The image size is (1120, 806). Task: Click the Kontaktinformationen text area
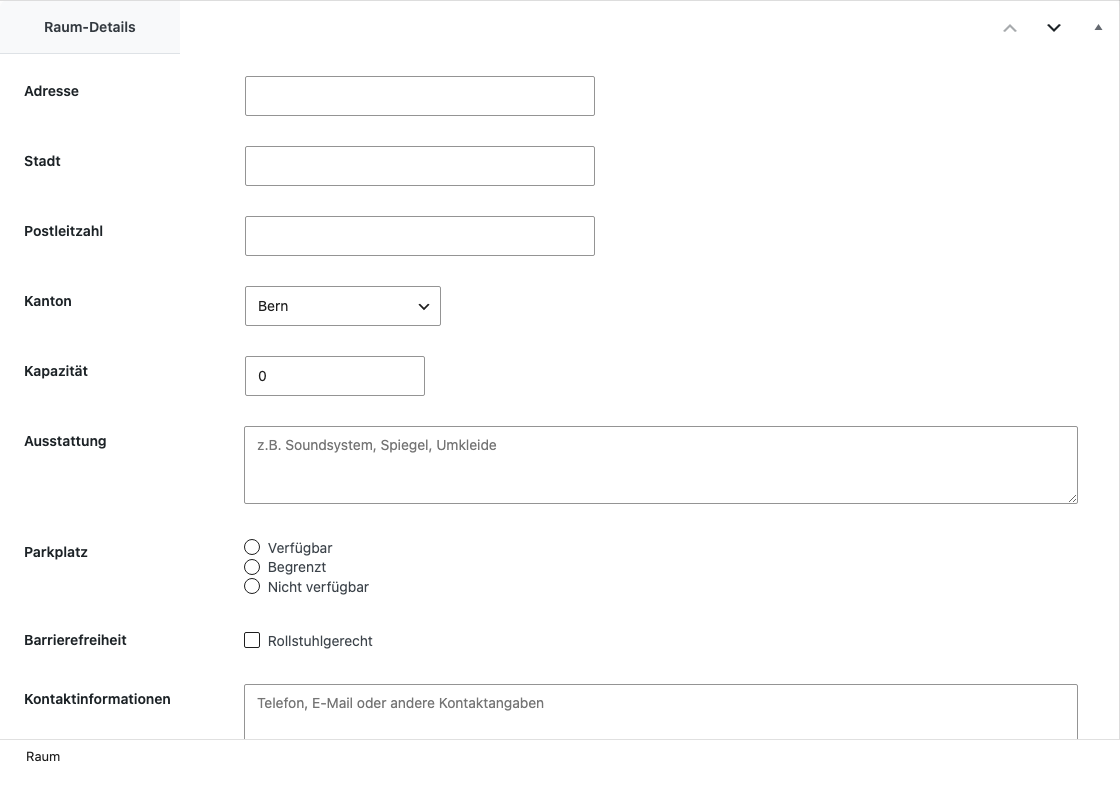[x=661, y=712]
